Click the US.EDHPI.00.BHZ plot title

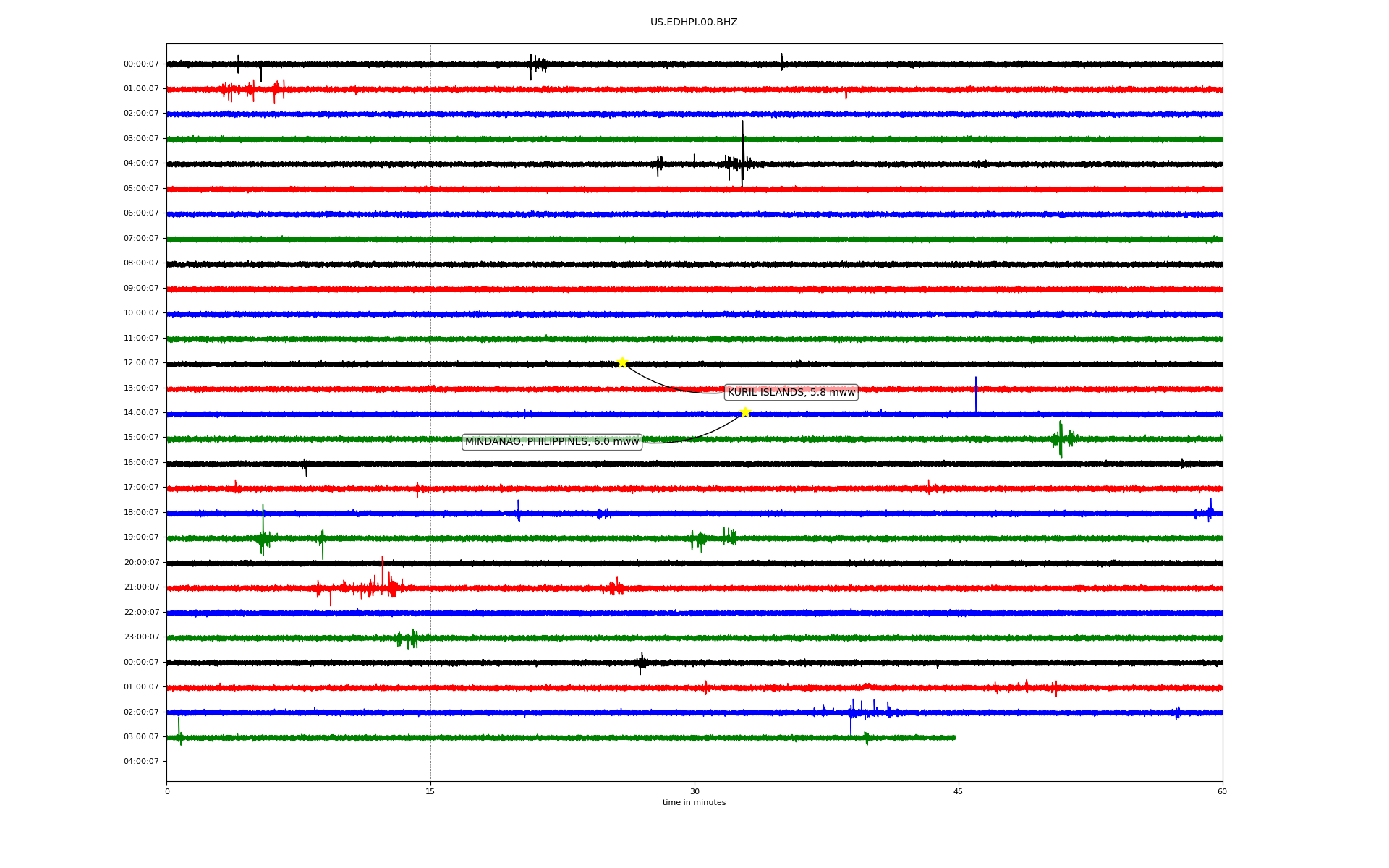[693, 22]
